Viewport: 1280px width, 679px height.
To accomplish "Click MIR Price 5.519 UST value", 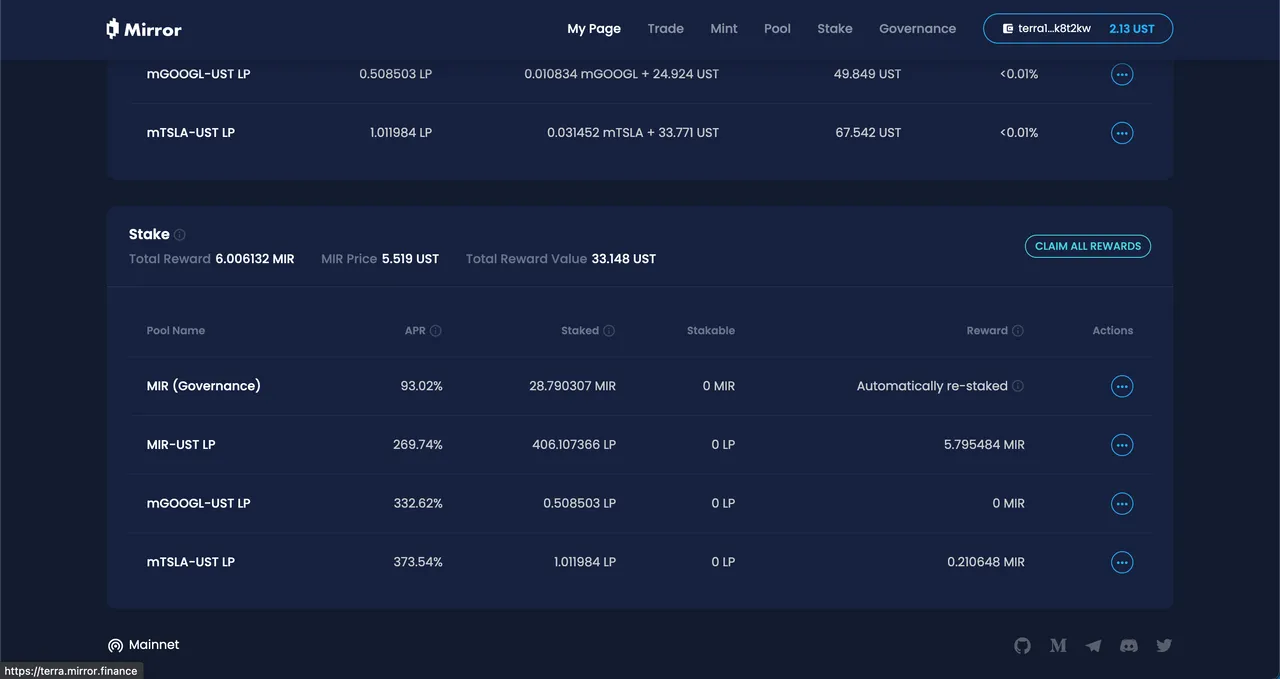I will [410, 259].
